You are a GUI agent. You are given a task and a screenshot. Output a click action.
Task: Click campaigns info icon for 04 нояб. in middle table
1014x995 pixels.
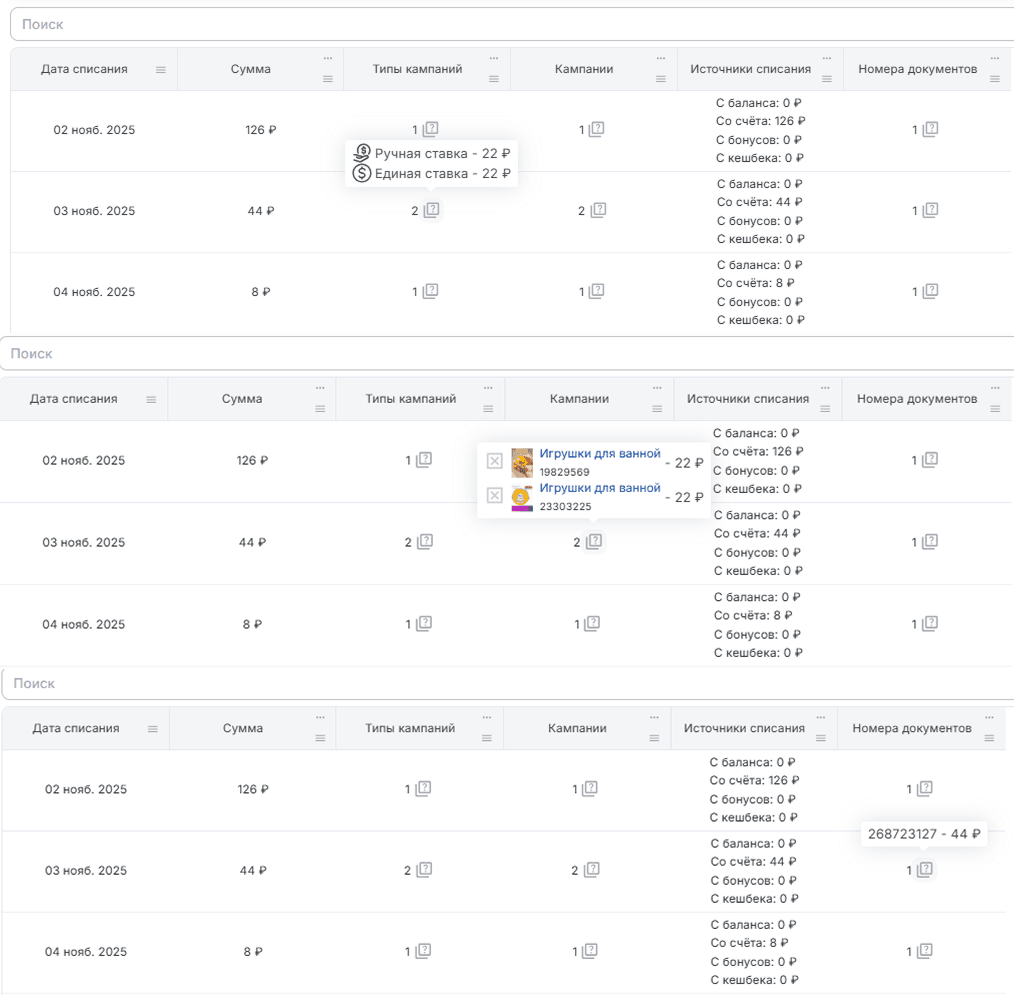[592, 623]
